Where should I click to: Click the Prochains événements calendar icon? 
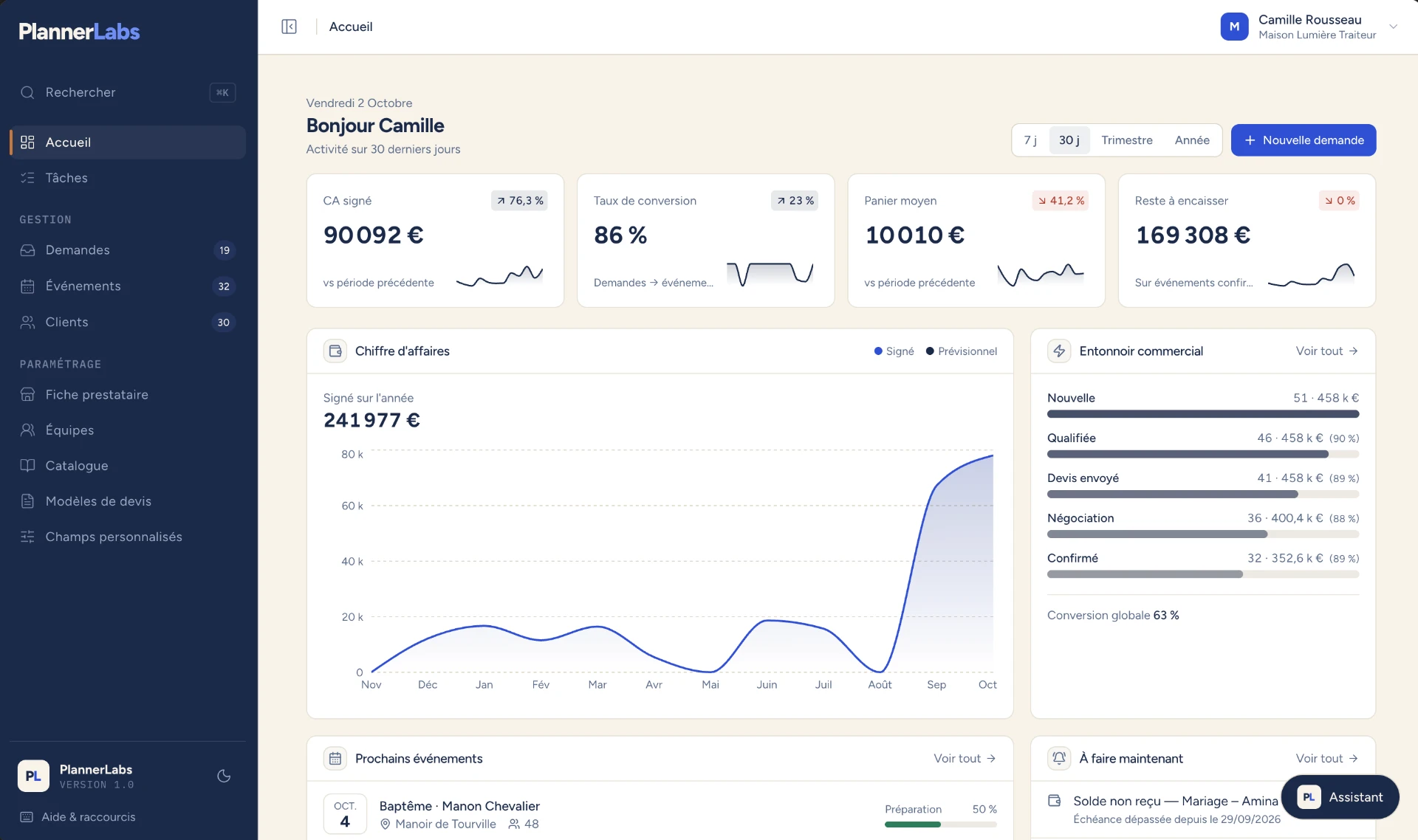[x=335, y=758]
